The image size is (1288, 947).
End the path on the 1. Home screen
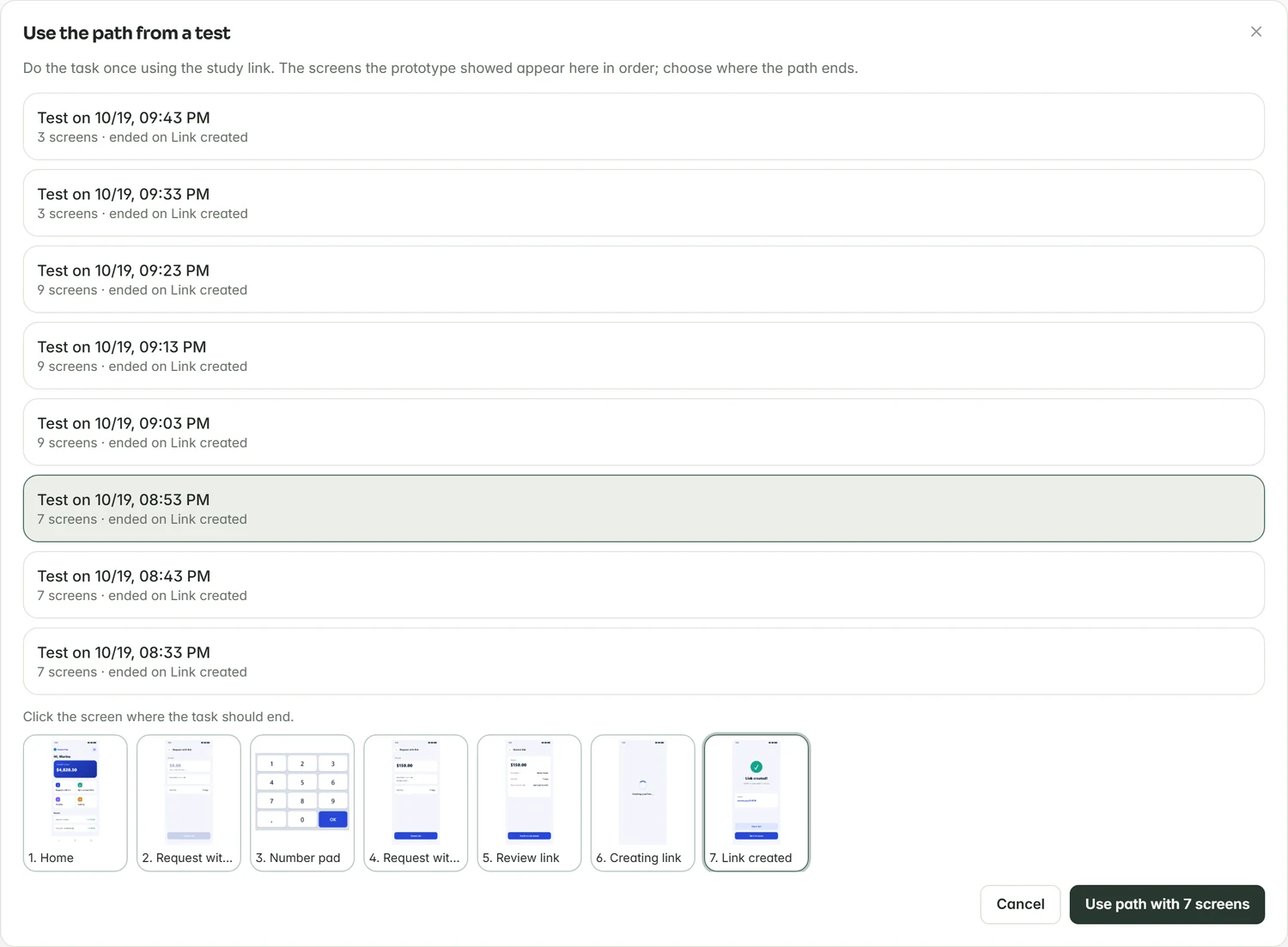[x=76, y=803]
